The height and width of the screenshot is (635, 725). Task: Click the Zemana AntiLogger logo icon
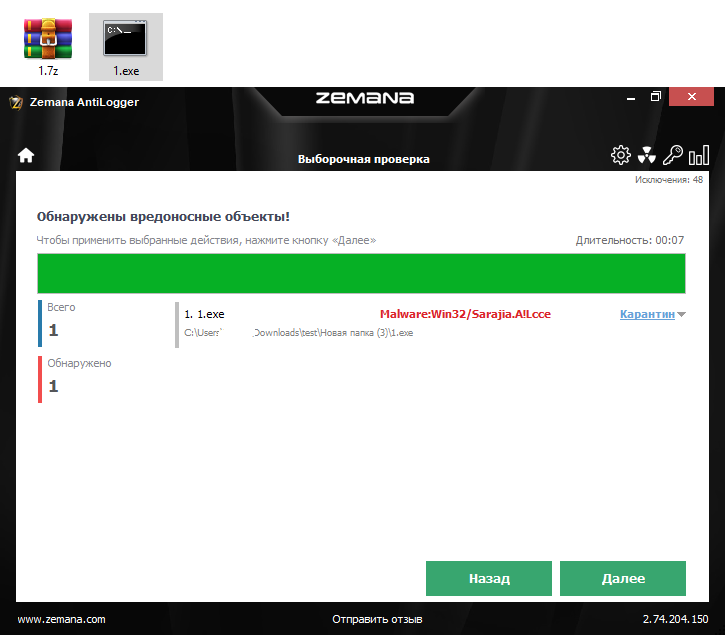[16, 102]
